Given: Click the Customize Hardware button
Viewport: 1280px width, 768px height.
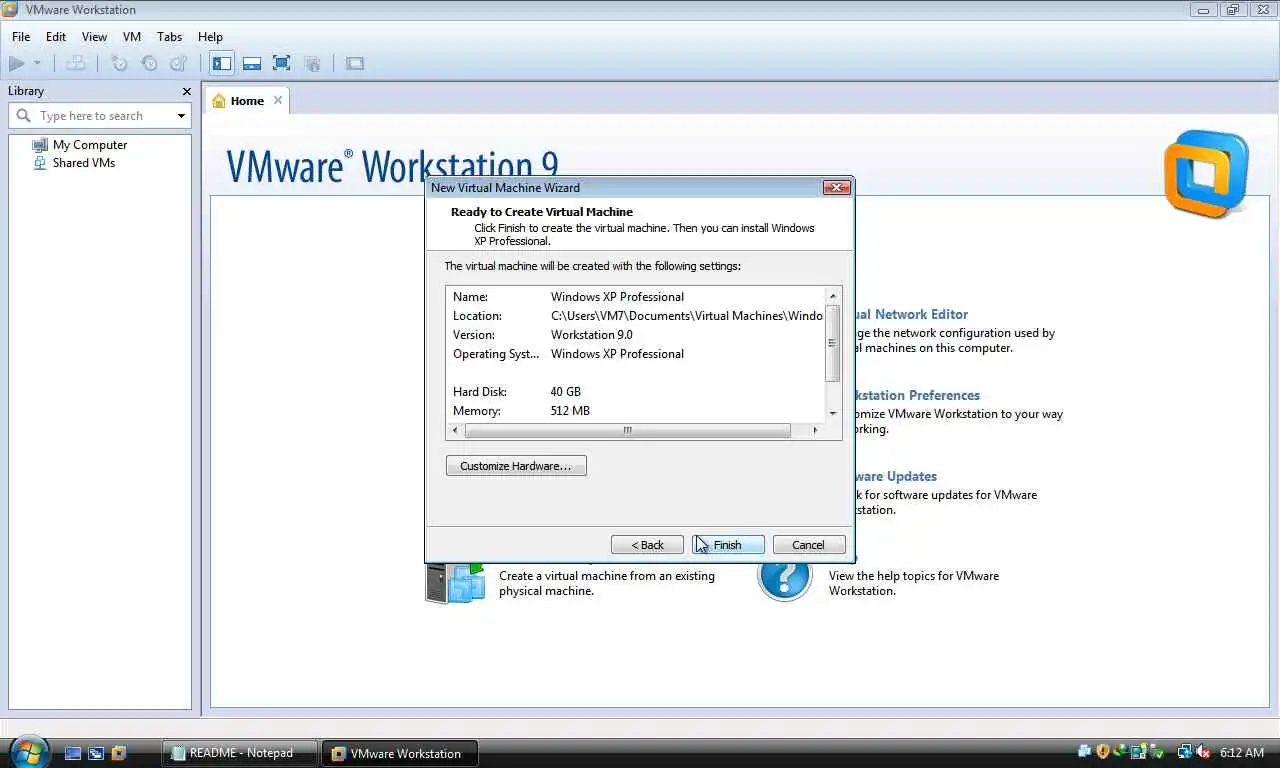Looking at the screenshot, I should click(516, 466).
